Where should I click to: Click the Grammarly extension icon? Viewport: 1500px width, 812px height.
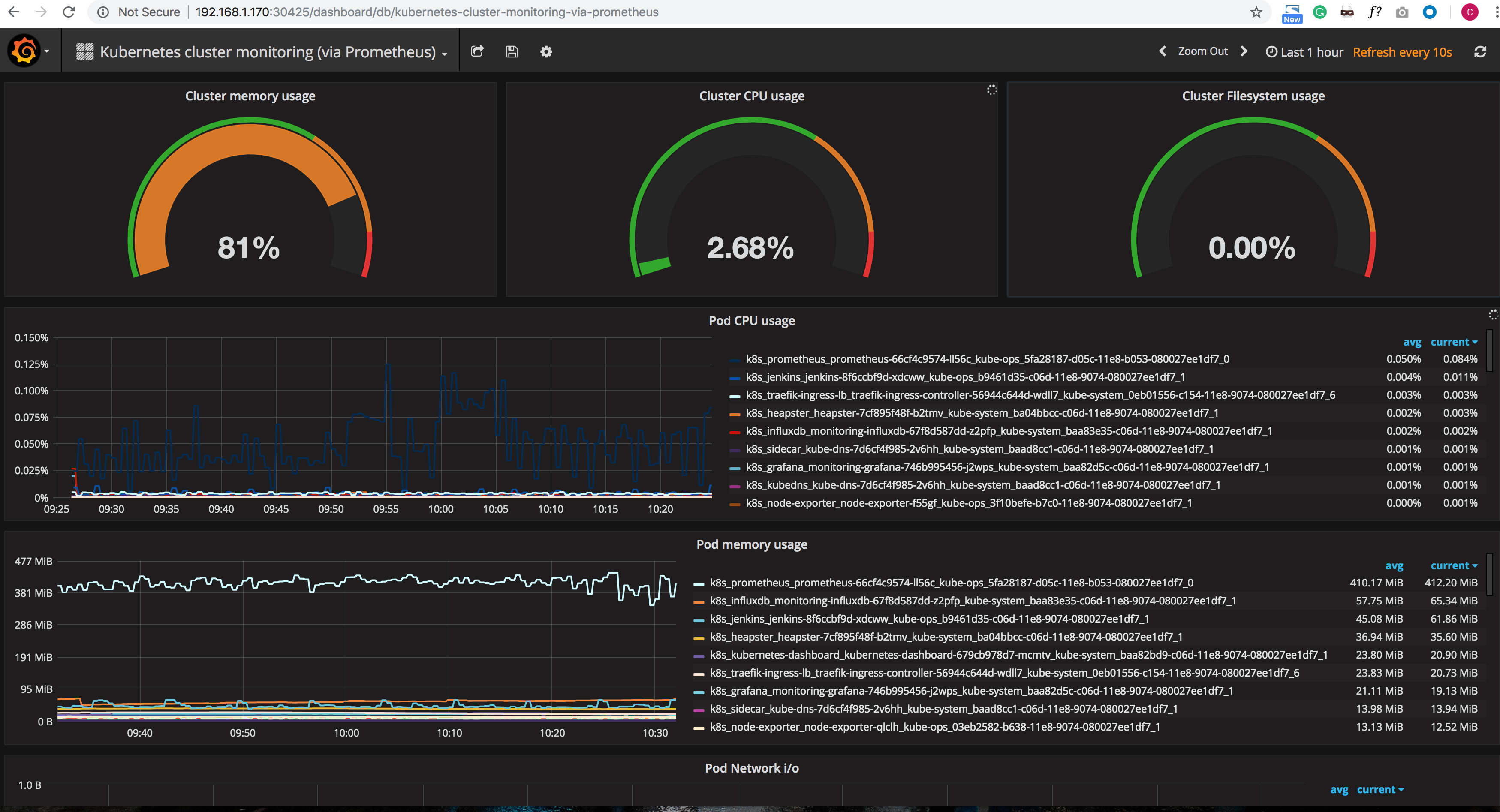pos(1319,12)
